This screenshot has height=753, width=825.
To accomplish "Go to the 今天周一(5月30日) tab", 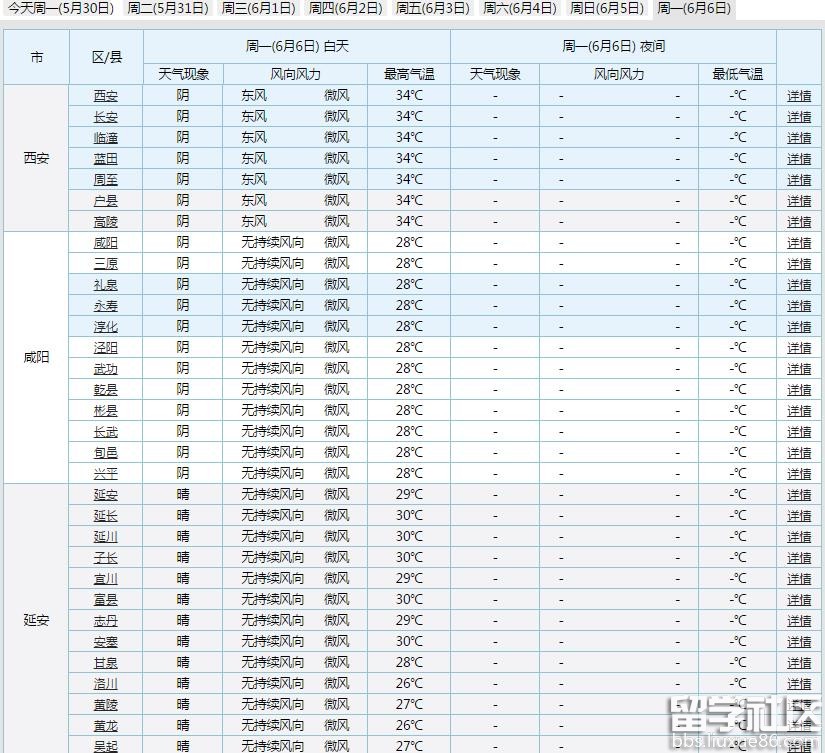I will tap(61, 8).
